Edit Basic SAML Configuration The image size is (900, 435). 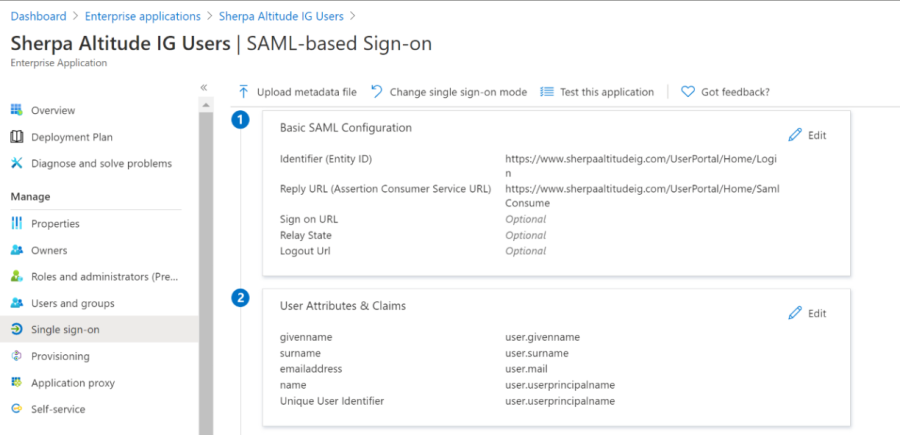[808, 135]
